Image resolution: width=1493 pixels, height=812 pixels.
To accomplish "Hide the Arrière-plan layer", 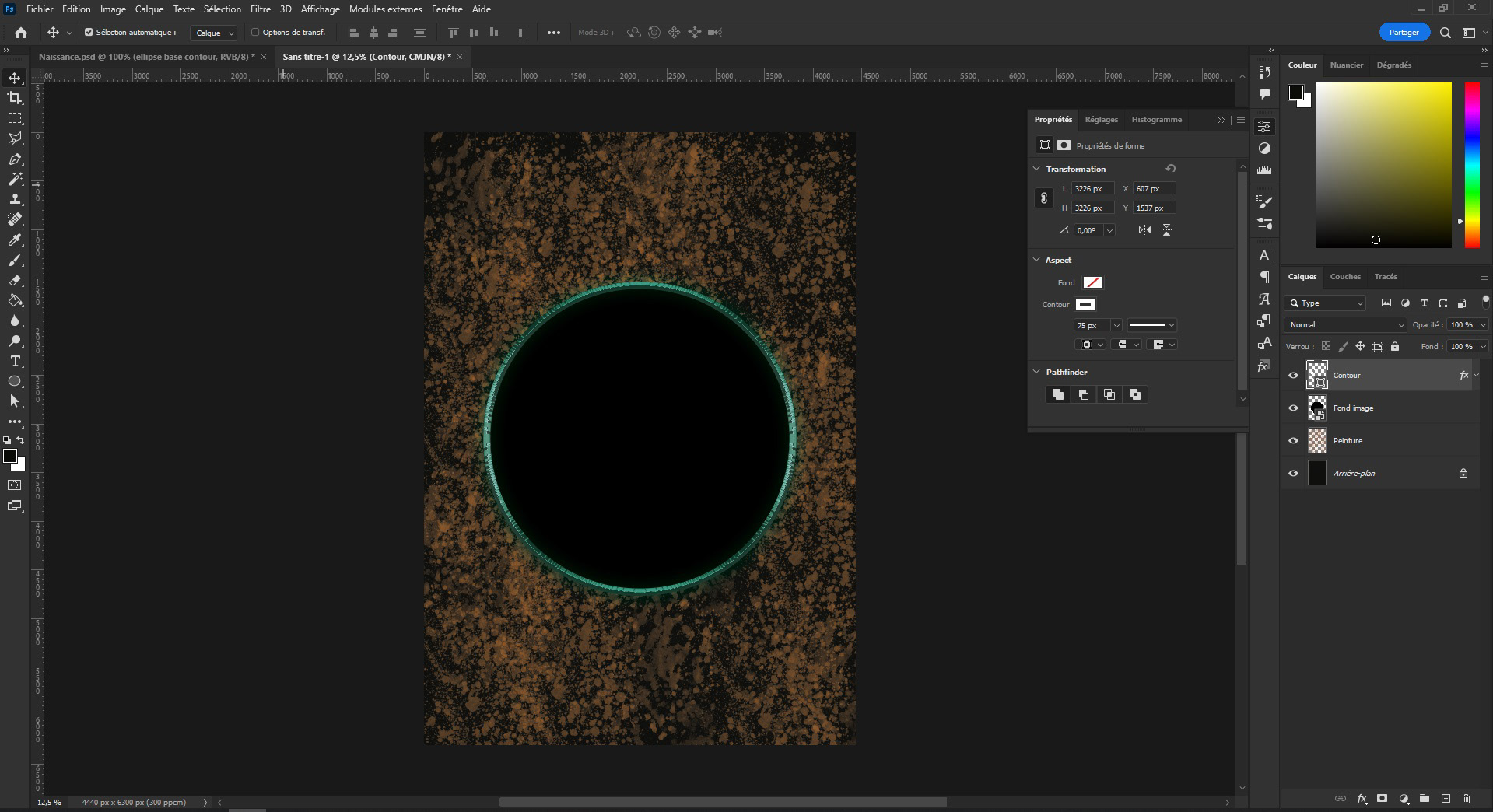I will 1294,474.
